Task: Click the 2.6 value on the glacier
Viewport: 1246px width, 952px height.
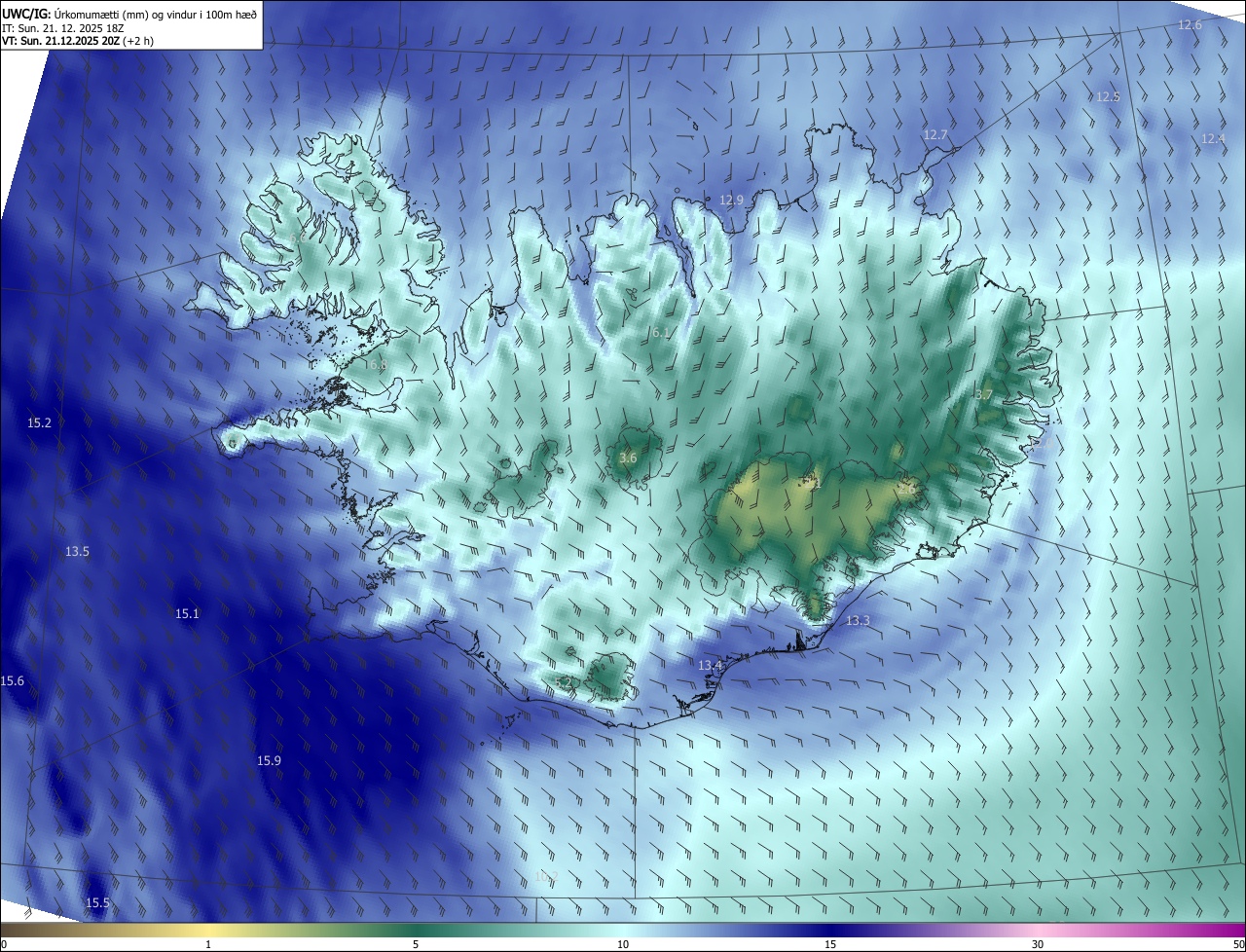Action: tap(907, 490)
